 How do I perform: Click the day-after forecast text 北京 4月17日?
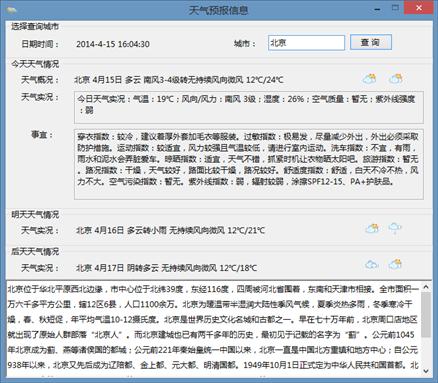pyautogui.click(x=166, y=268)
